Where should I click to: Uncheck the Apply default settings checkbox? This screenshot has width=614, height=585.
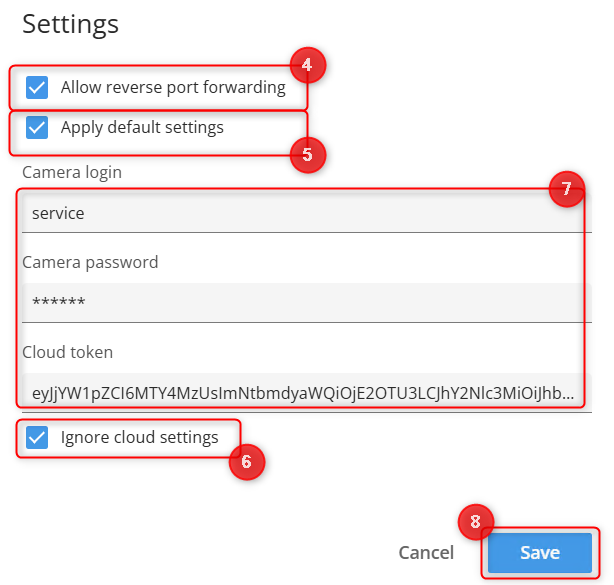(37, 128)
